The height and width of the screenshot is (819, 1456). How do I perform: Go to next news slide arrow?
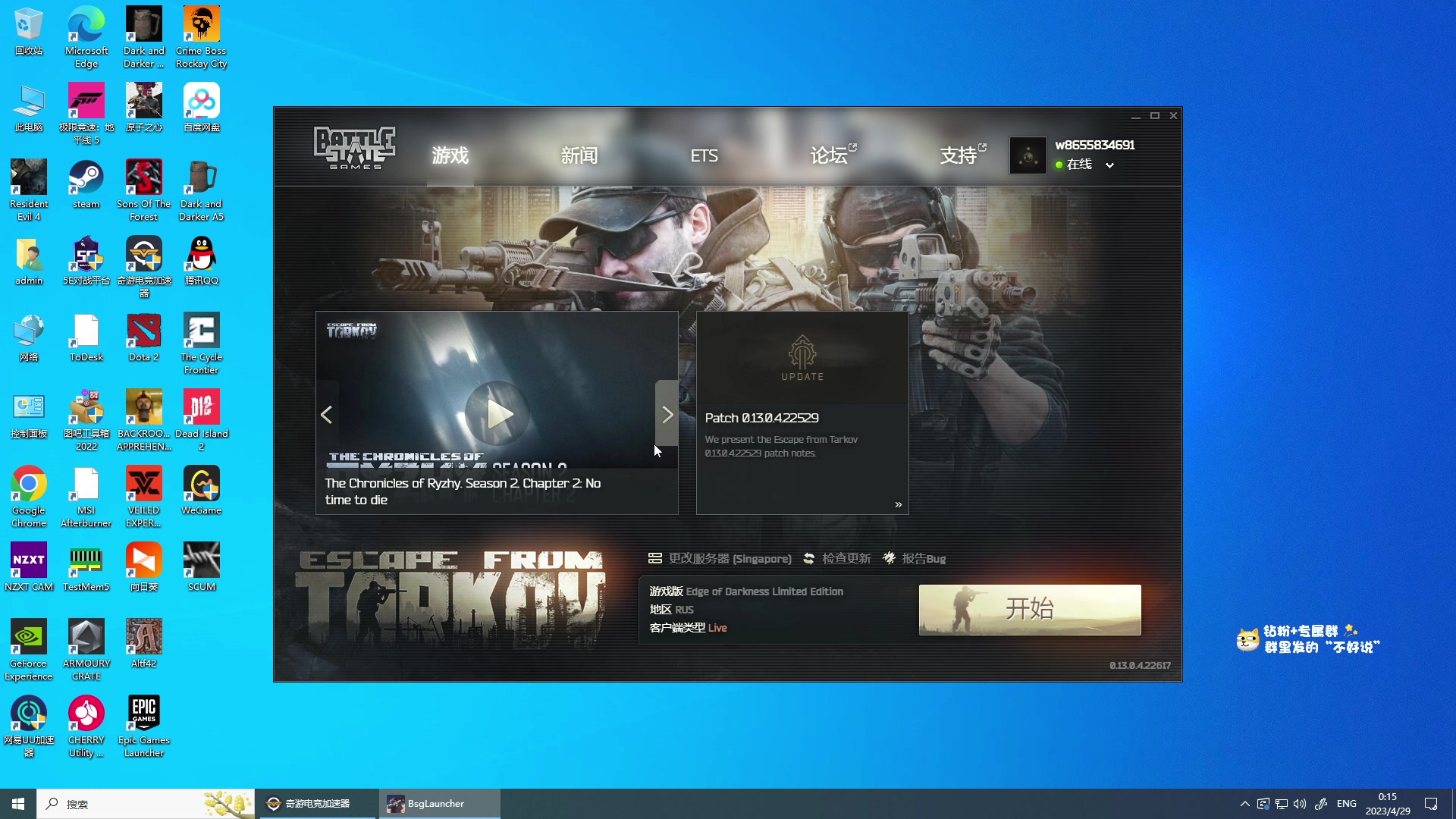click(x=667, y=414)
